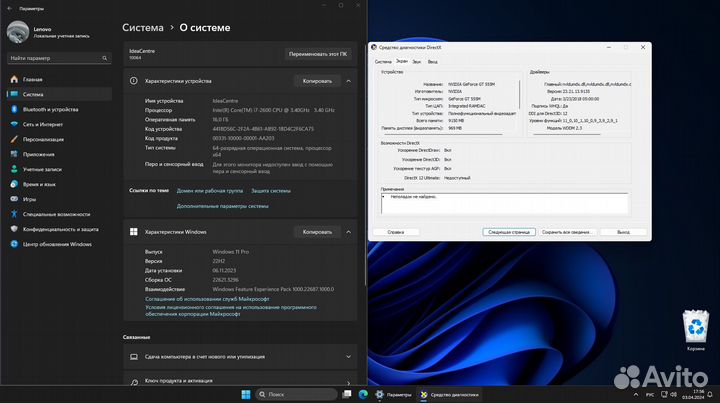Viewport: 720px width, 403px height.
Task: Click Система in breadcrumb header
Action: [x=143, y=28]
